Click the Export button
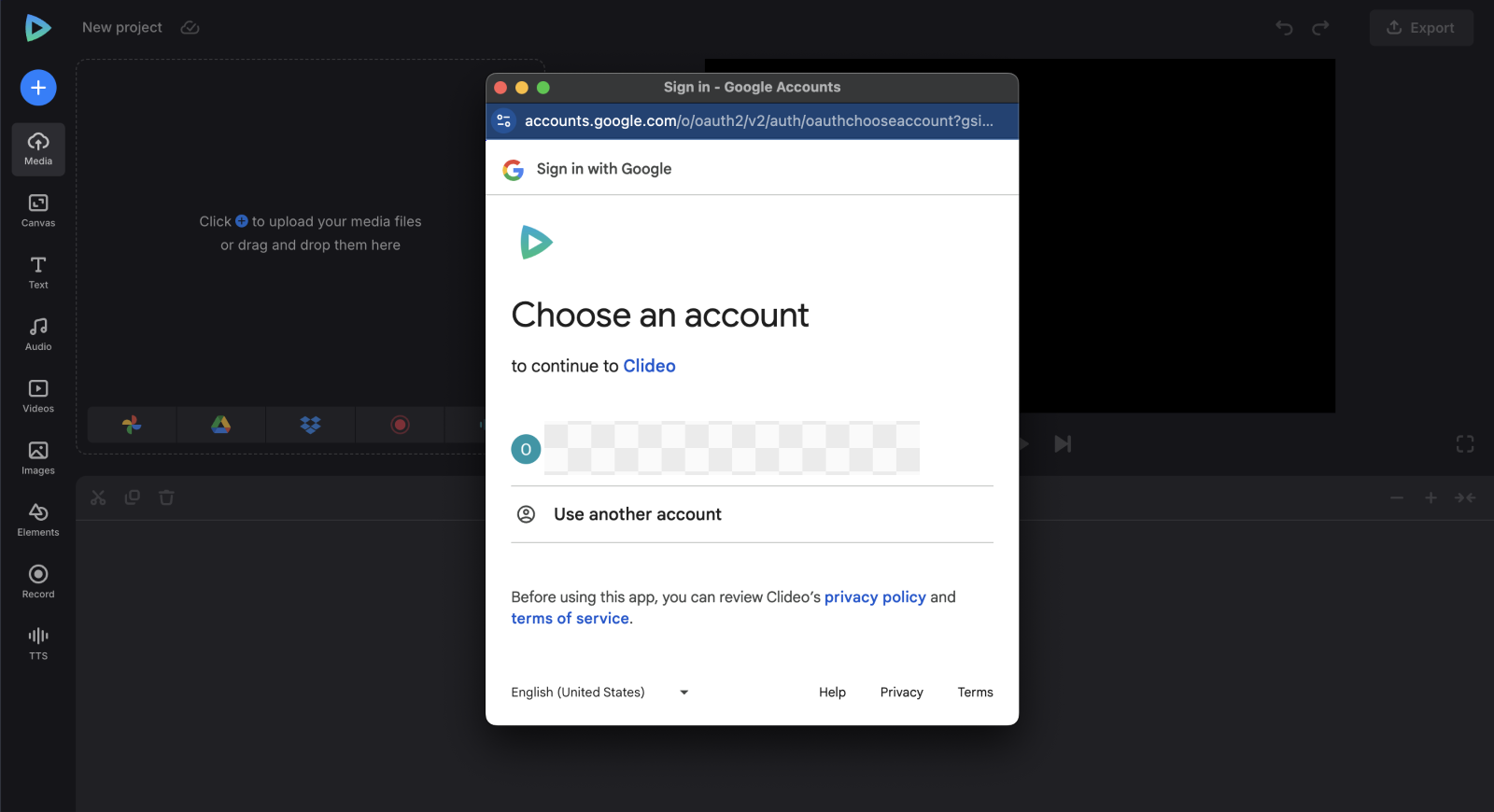 (1421, 28)
